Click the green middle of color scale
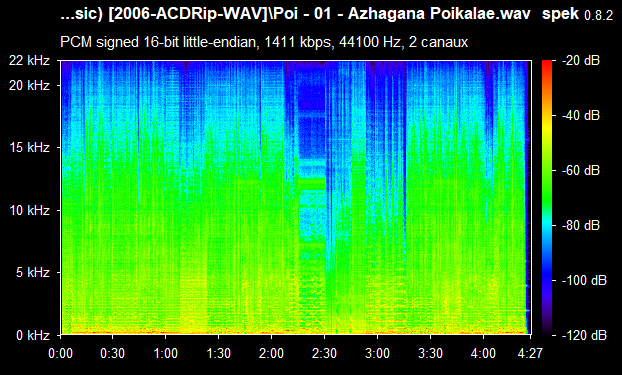The image size is (622, 375). coord(547,171)
